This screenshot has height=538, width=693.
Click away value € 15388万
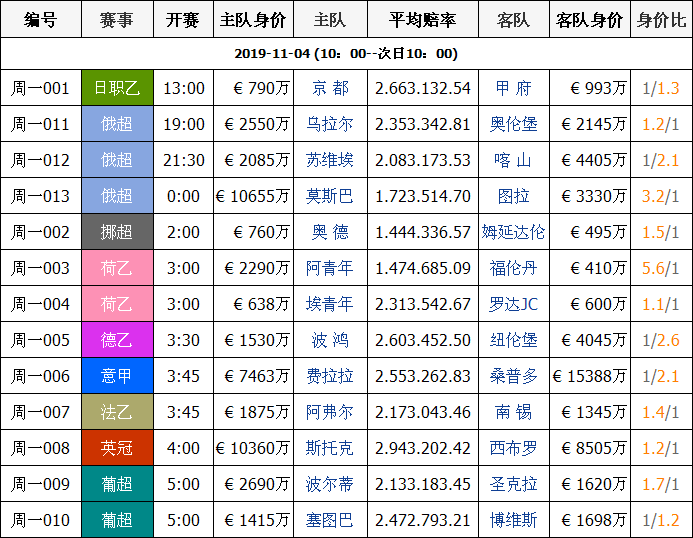click(590, 376)
